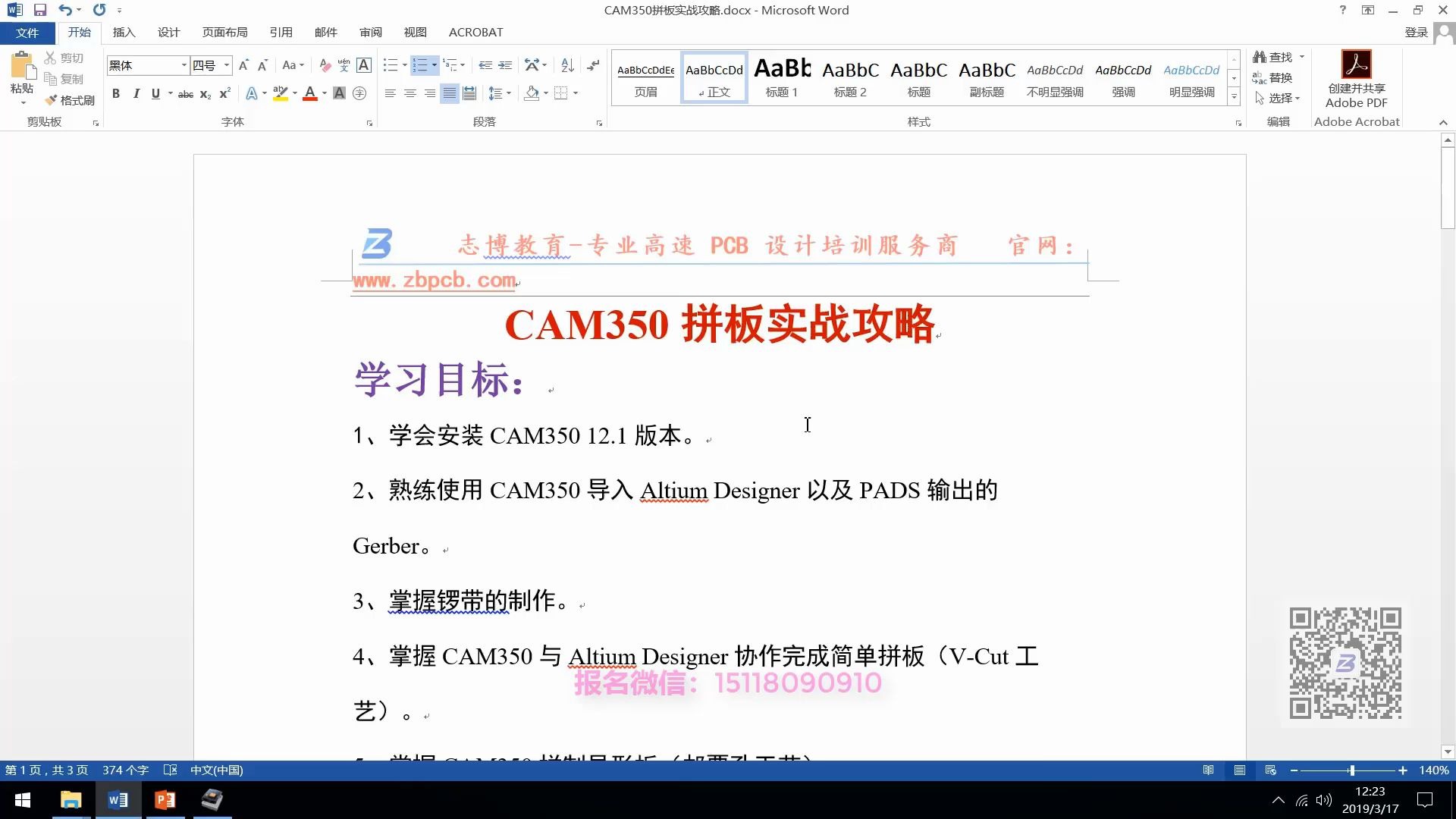Expand the styles gallery more arrow

click(x=1234, y=97)
